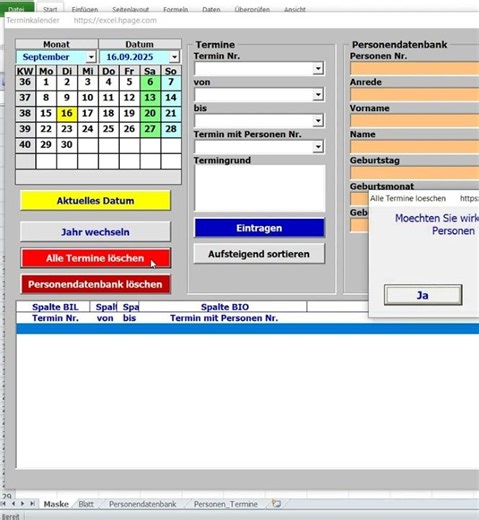Select Saturday 13 in the calendar

tap(150, 98)
